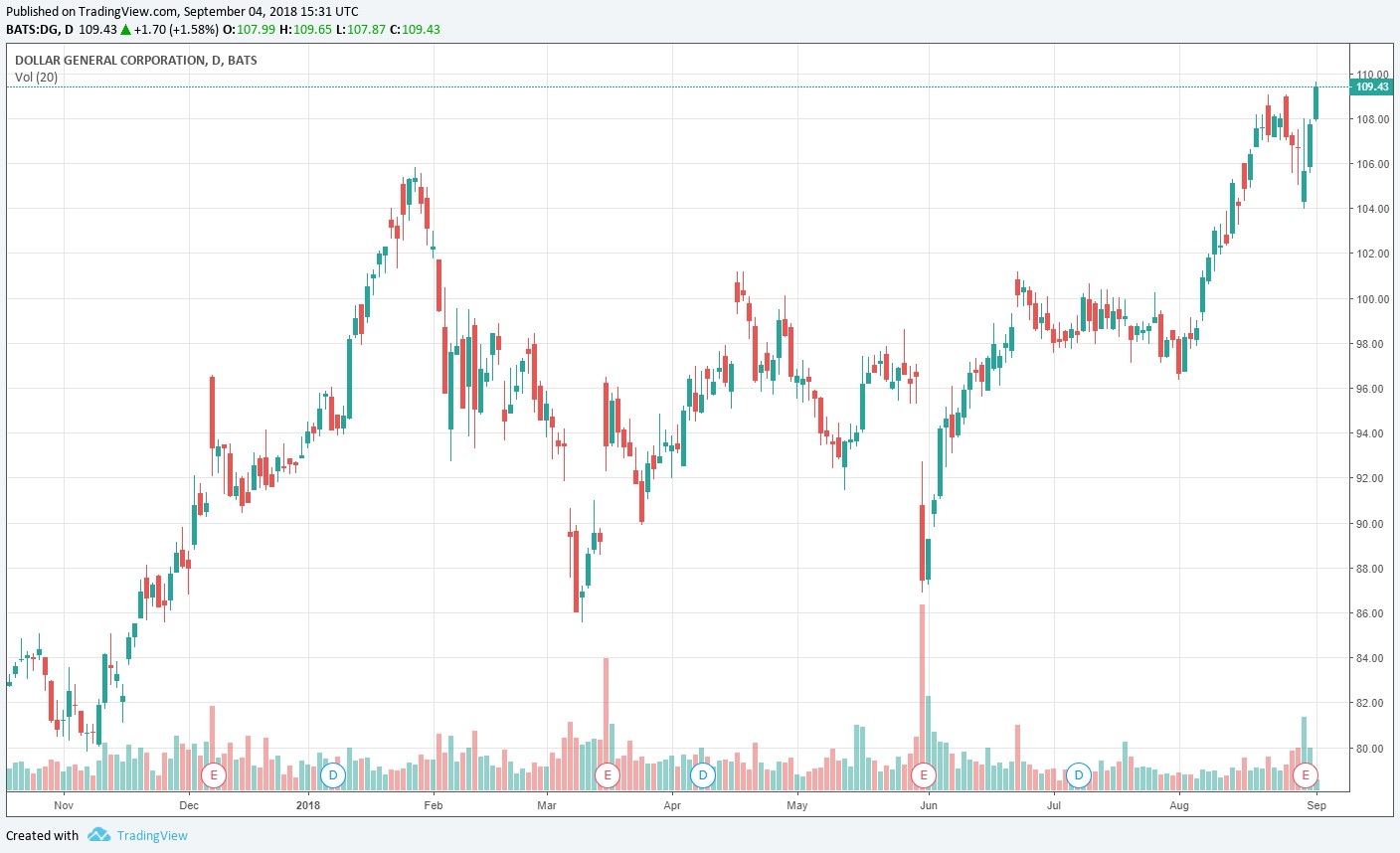The image size is (1400, 853).
Task: Click the 110.00 price axis label
Action: 1373,75
